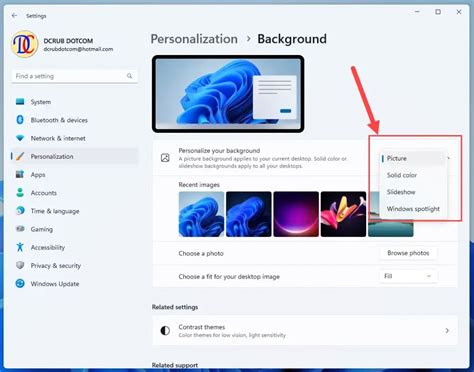Open the Accessibility label in sidebar

click(x=48, y=247)
